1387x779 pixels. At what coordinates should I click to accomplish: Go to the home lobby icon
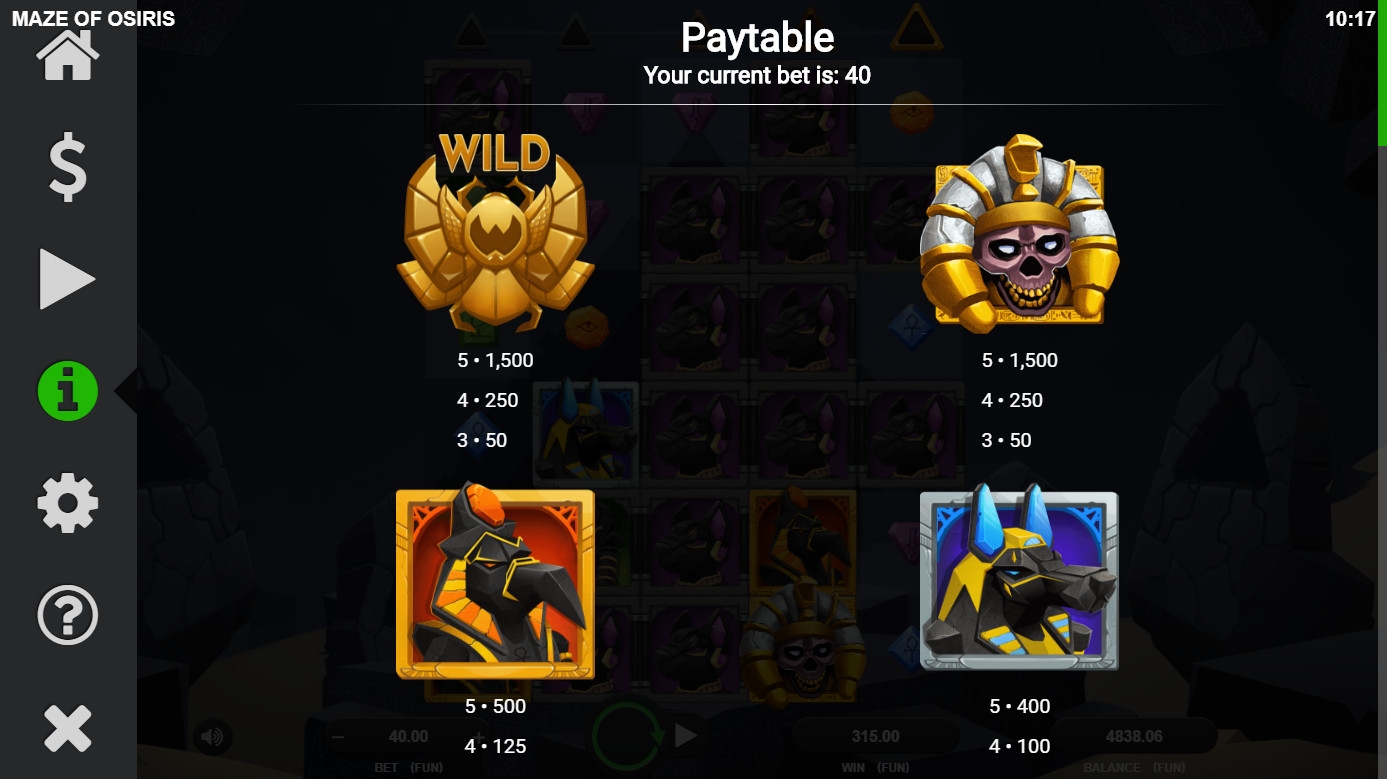pos(68,56)
